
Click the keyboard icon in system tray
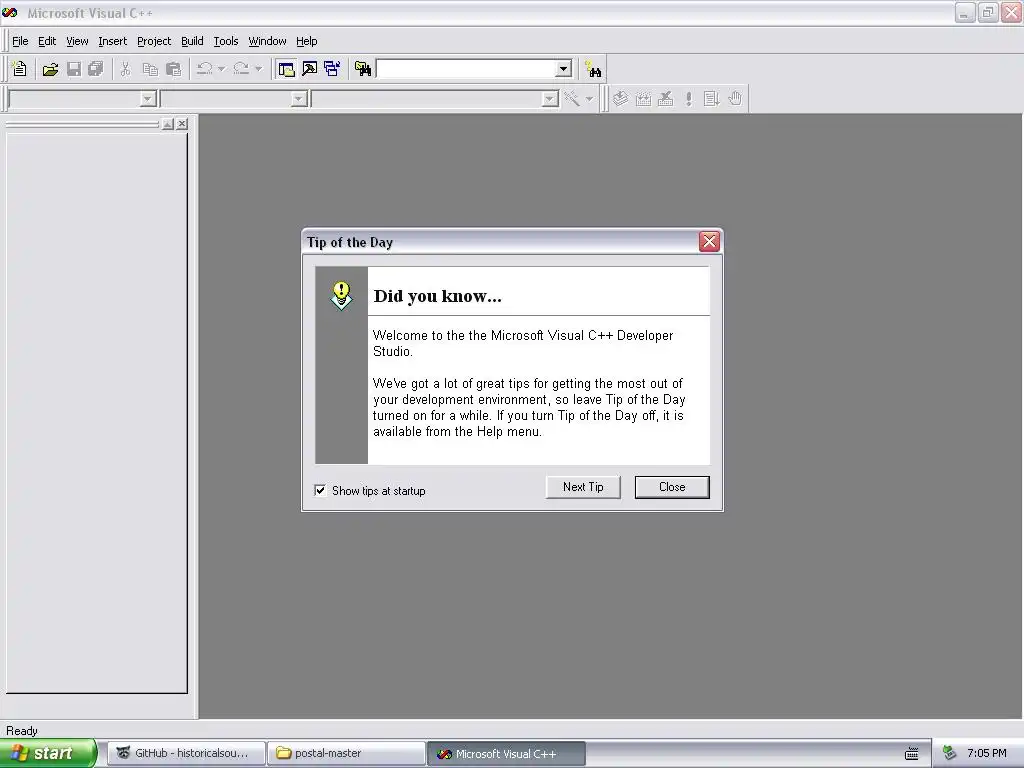[912, 754]
